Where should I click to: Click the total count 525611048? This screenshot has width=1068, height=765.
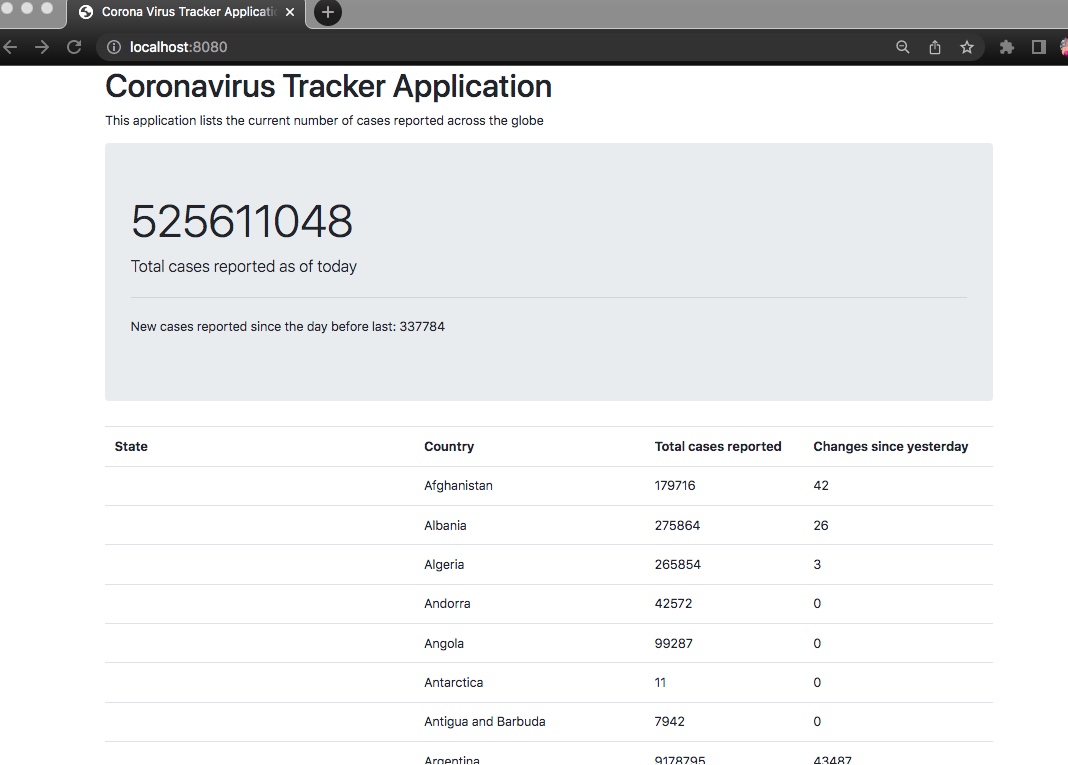point(242,221)
